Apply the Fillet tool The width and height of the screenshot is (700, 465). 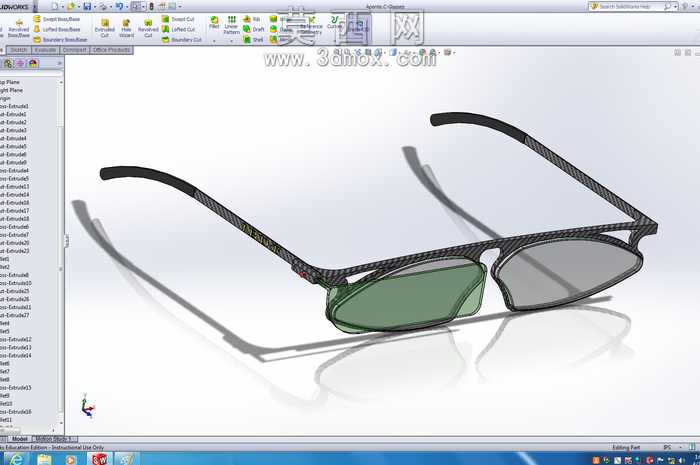point(214,23)
